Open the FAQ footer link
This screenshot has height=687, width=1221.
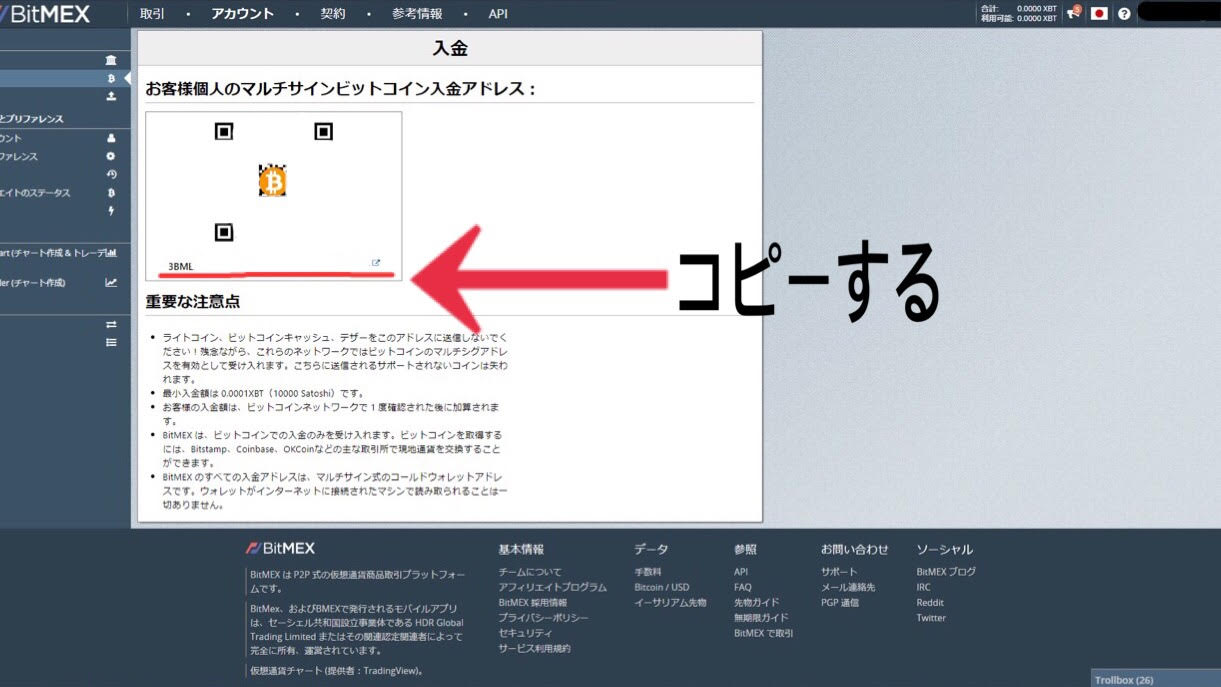[742, 587]
